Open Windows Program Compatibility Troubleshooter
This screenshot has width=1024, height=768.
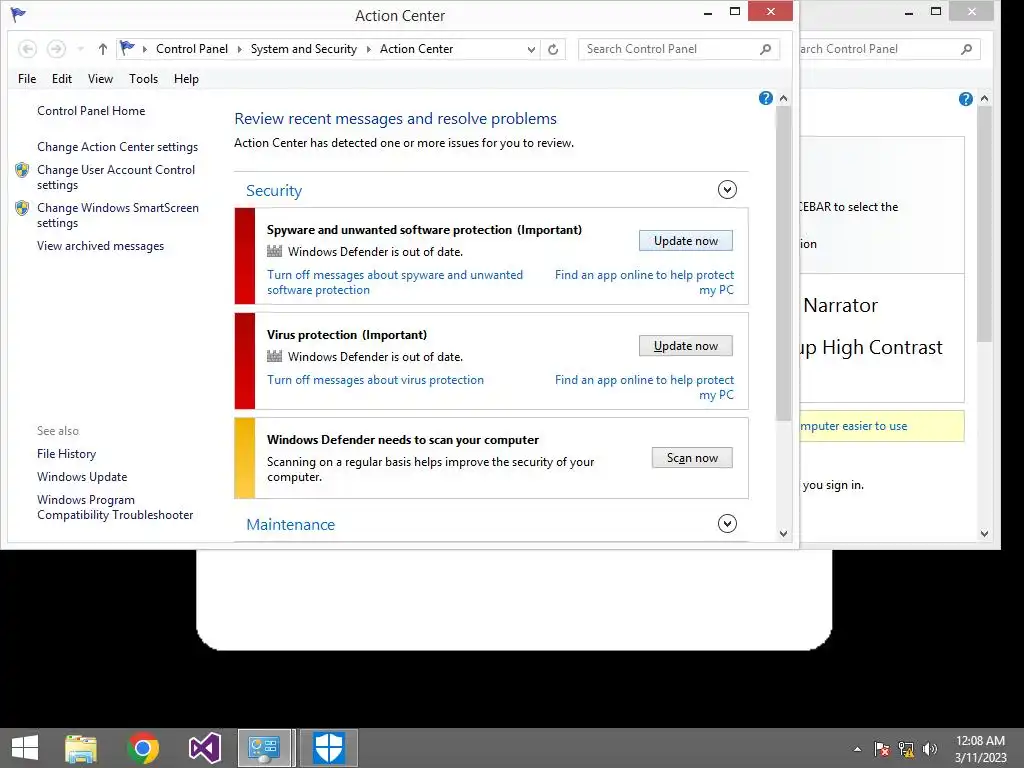(x=115, y=507)
